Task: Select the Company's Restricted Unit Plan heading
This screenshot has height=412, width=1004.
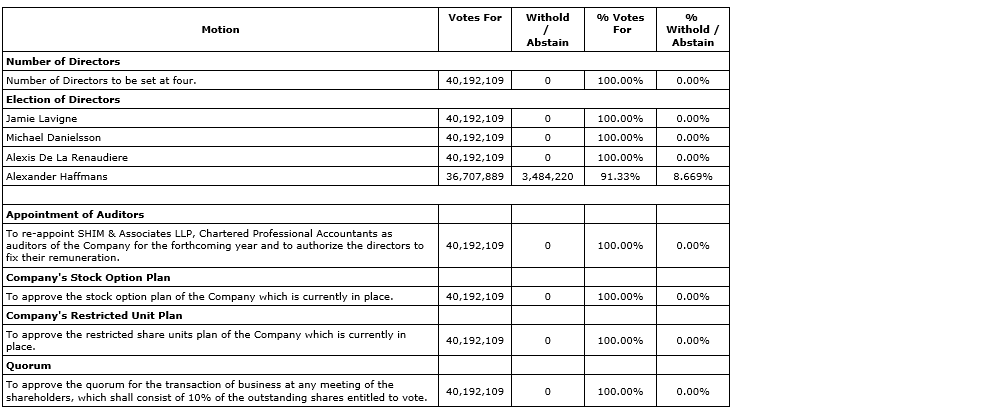Action: [94, 316]
